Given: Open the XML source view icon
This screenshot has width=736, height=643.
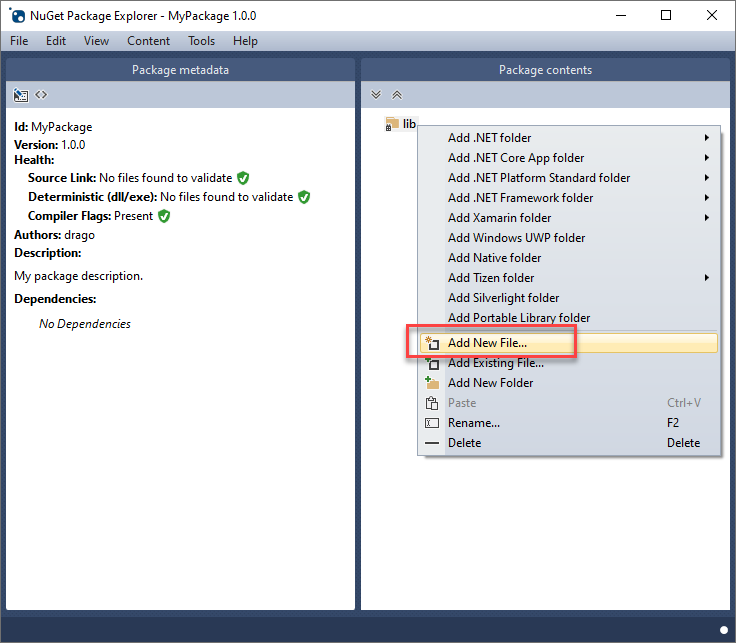Looking at the screenshot, I should (41, 95).
